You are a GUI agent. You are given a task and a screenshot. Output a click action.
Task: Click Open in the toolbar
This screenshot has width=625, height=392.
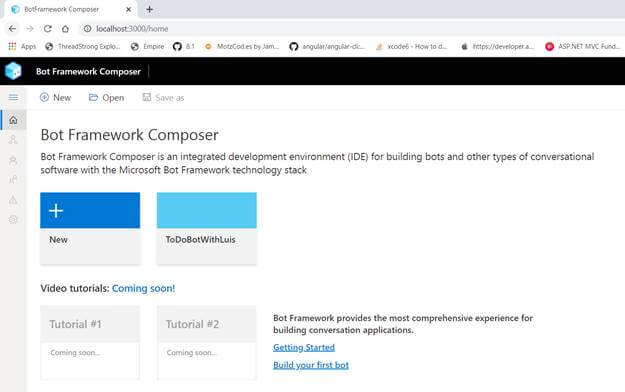[106, 97]
